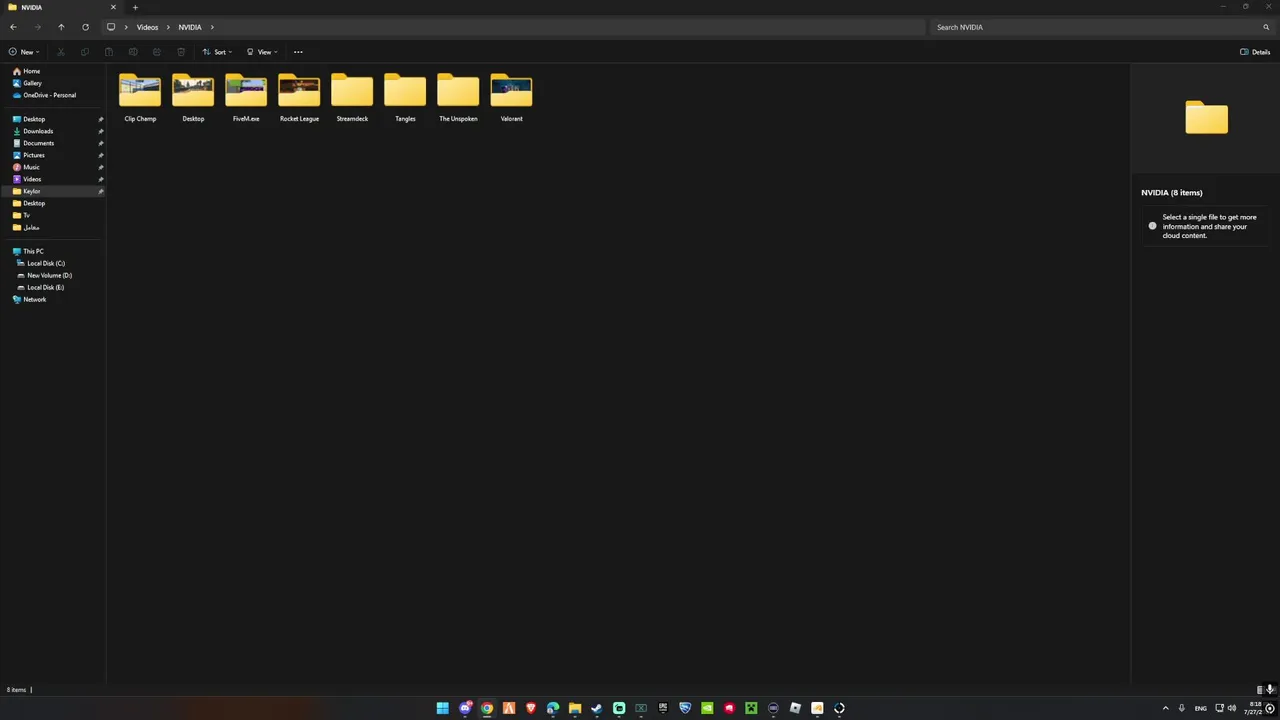Open Steam from the taskbar
Screen dimensions: 1280x720
[597, 708]
